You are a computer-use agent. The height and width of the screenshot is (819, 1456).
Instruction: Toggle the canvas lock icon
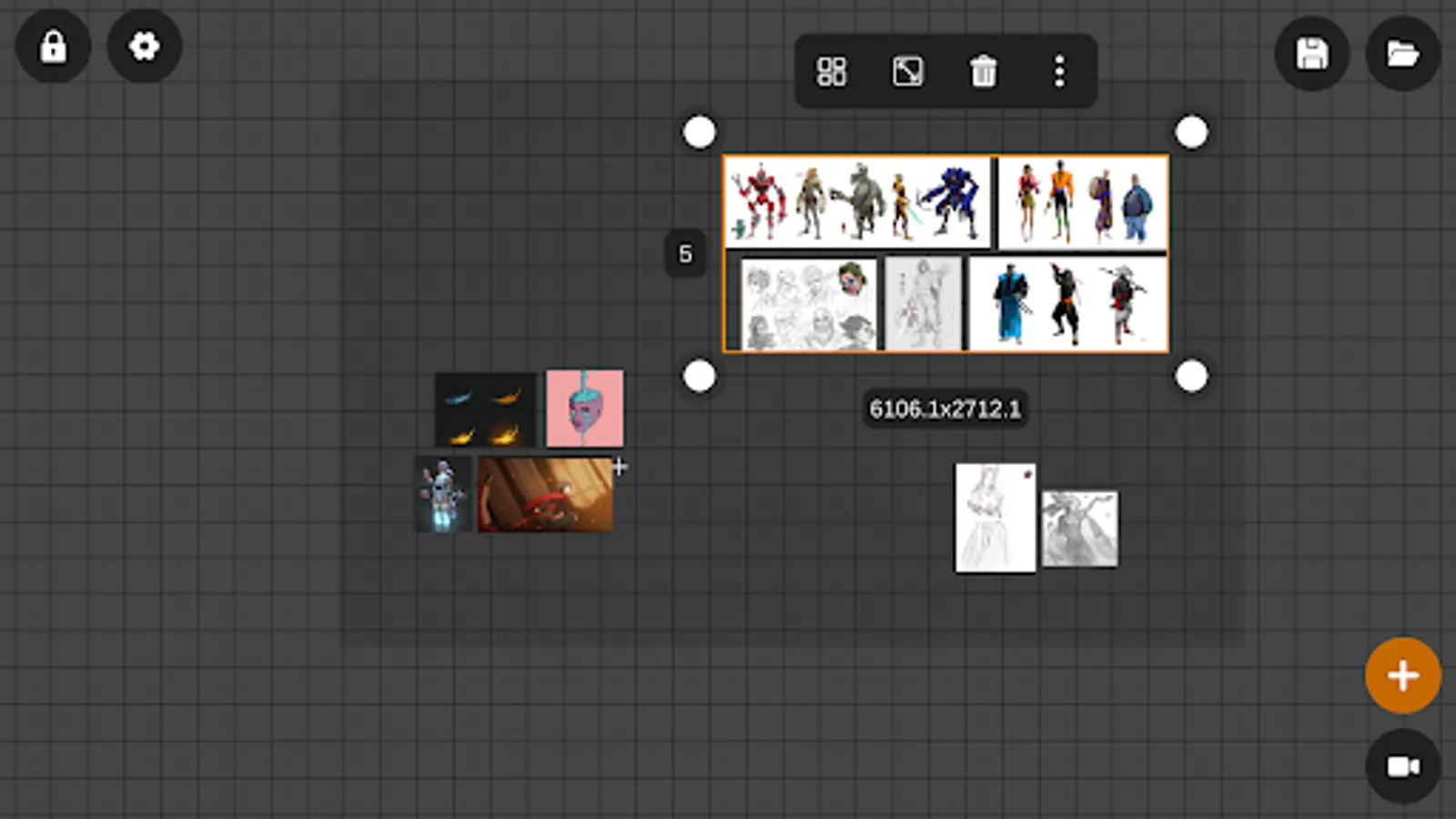tap(53, 46)
